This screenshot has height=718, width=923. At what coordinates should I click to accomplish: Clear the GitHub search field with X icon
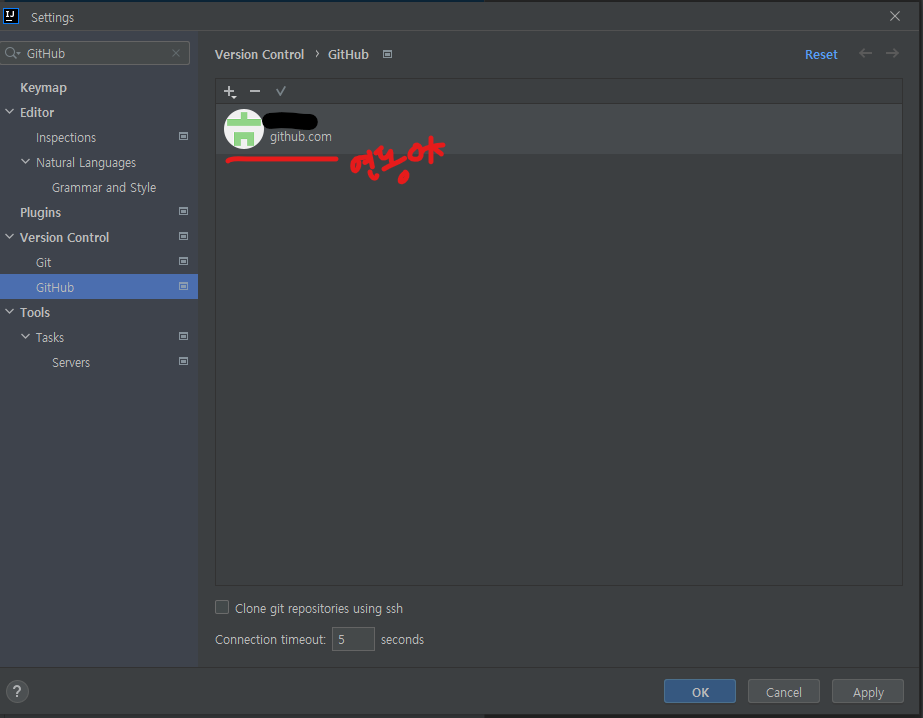tap(176, 53)
